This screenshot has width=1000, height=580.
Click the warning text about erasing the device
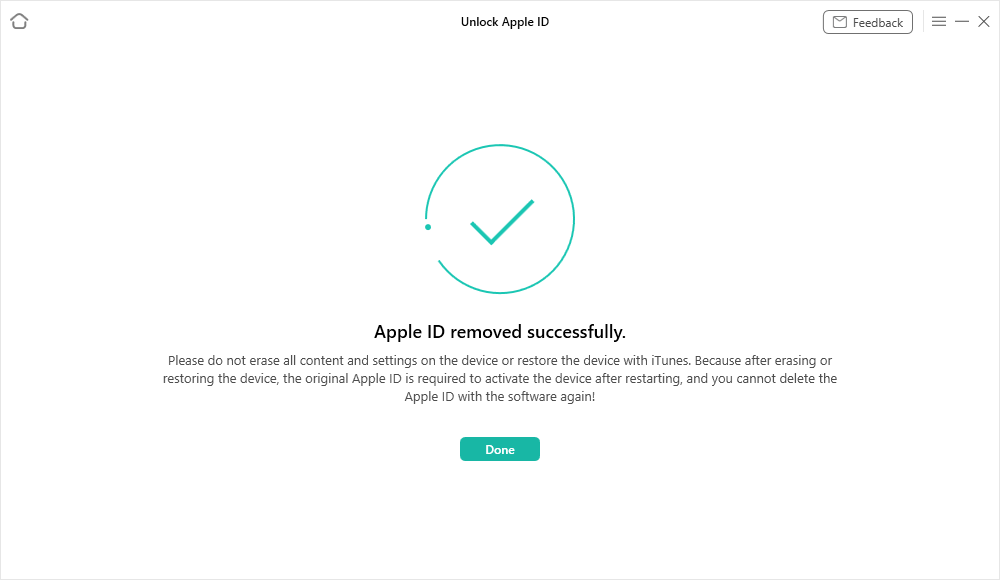500,378
